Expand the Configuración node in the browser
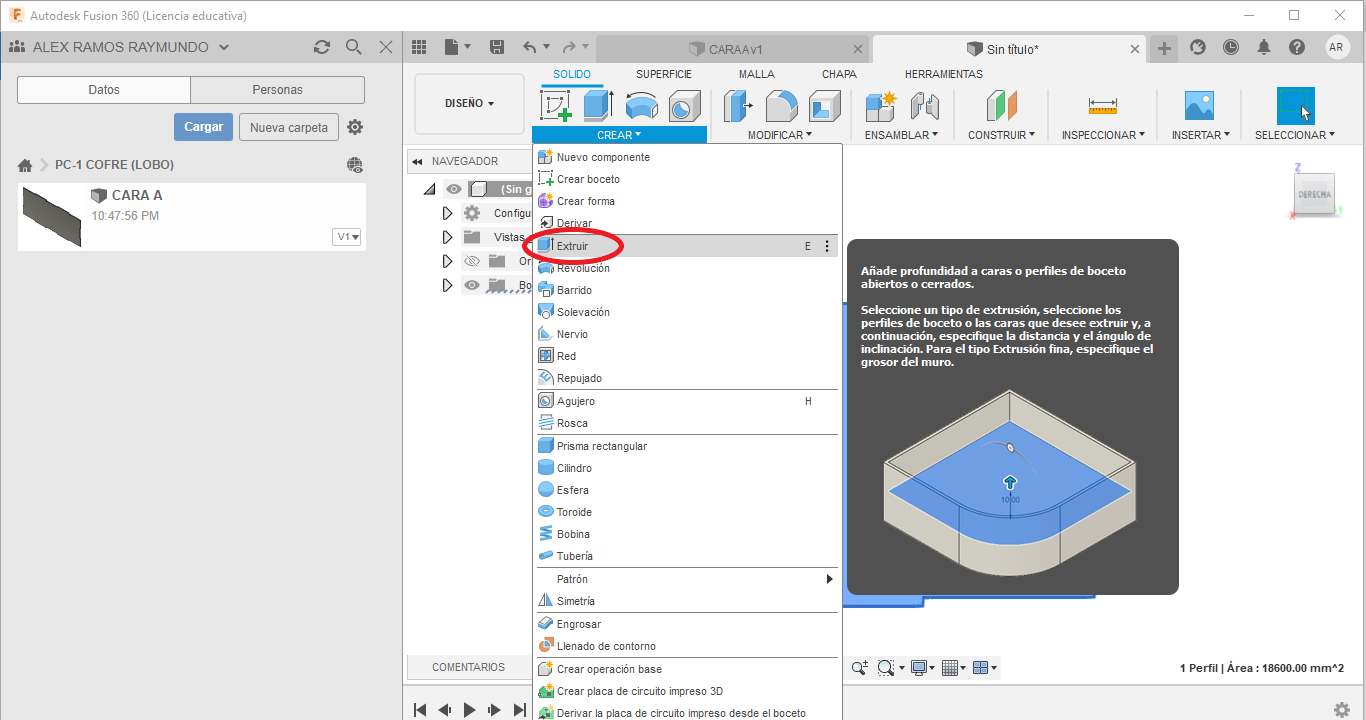 [x=448, y=213]
